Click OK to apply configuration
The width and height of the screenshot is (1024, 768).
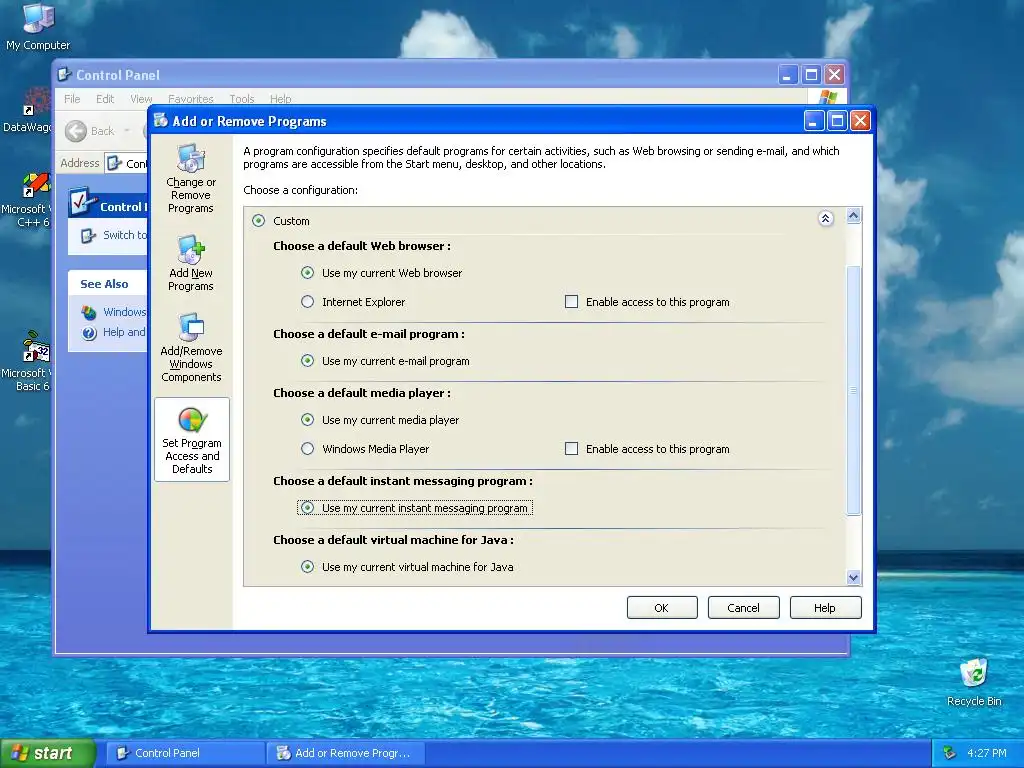(662, 607)
